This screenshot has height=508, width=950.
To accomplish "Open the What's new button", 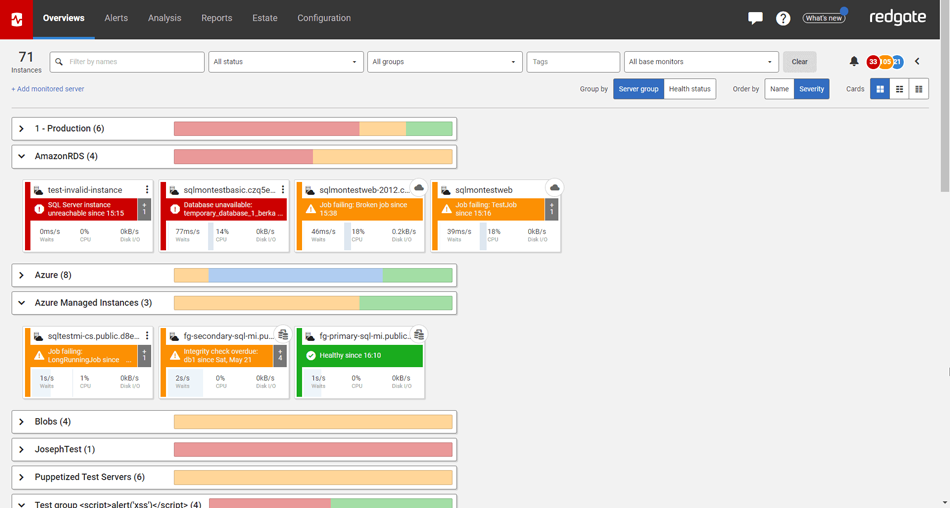I will point(823,18).
